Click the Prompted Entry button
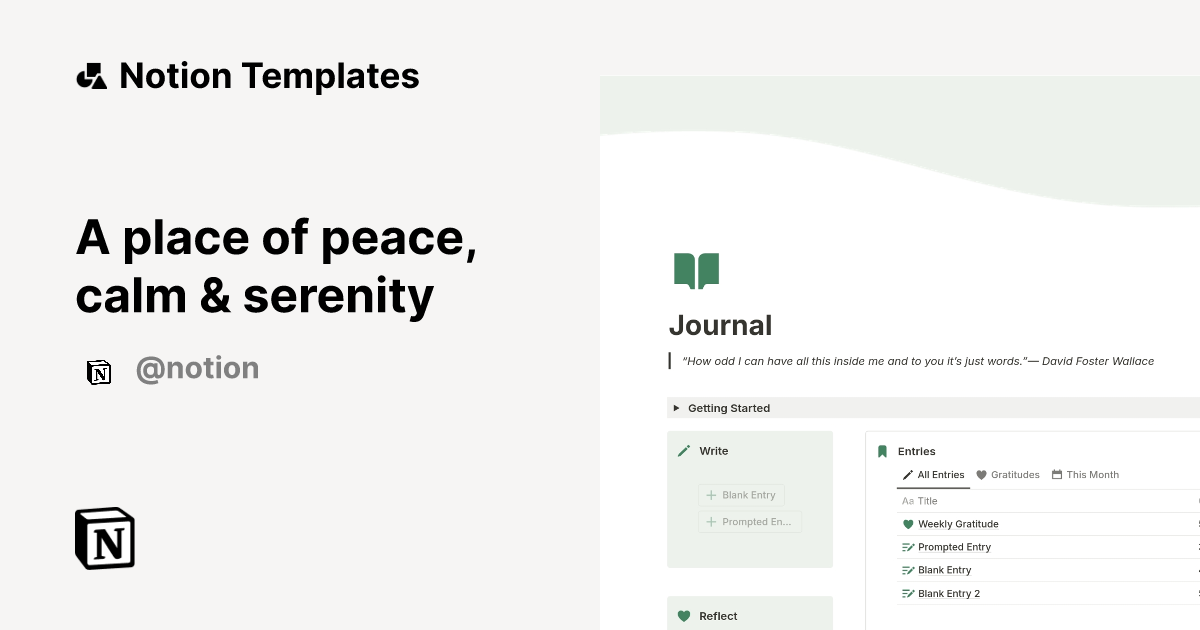Screen dimensions: 1200x630 click(750, 521)
